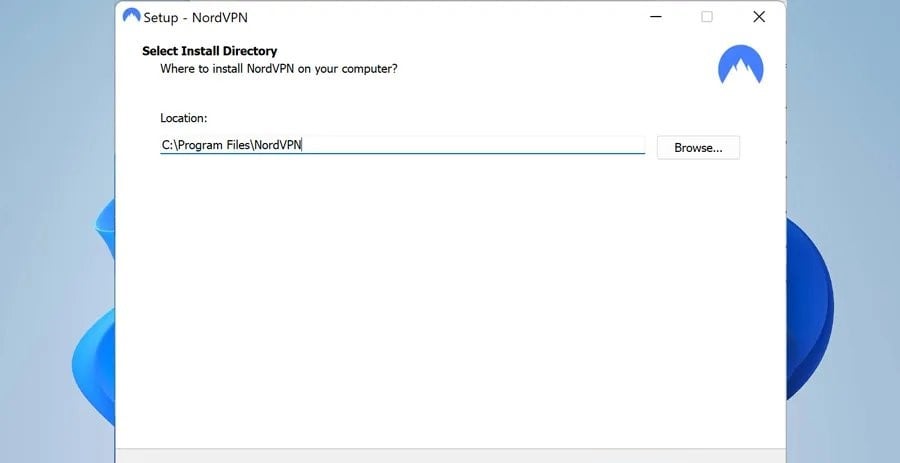Close the NordVPN Setup window
This screenshot has width=900, height=463.
pyautogui.click(x=759, y=17)
